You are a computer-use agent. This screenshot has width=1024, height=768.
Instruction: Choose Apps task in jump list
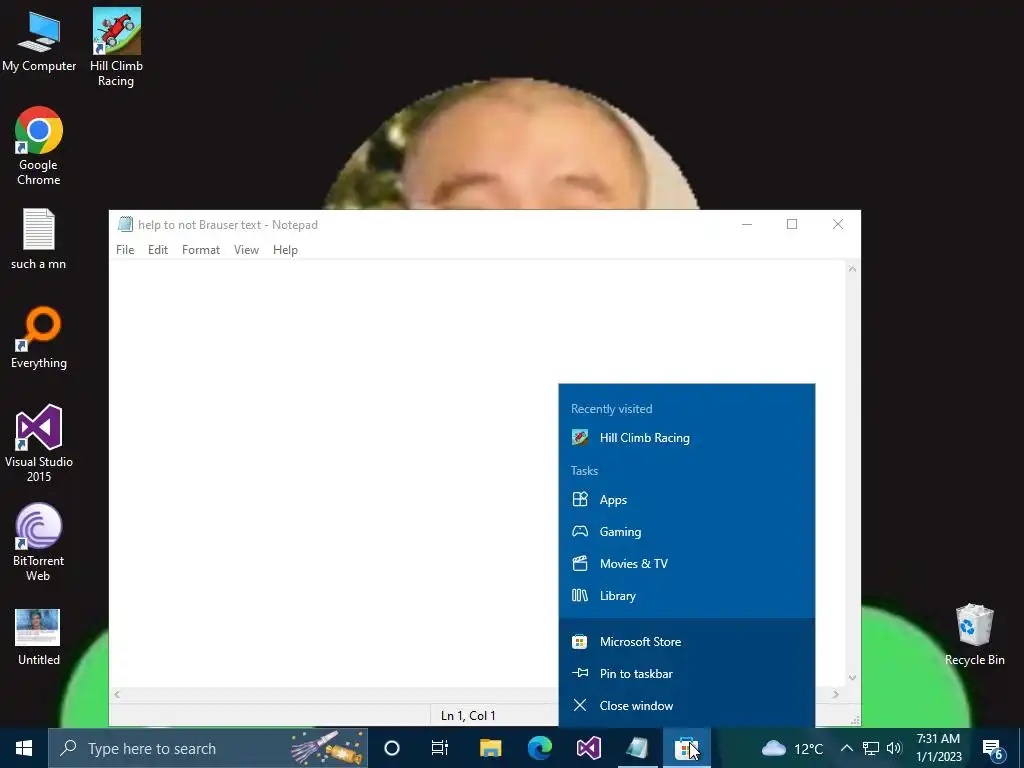[x=686, y=500]
